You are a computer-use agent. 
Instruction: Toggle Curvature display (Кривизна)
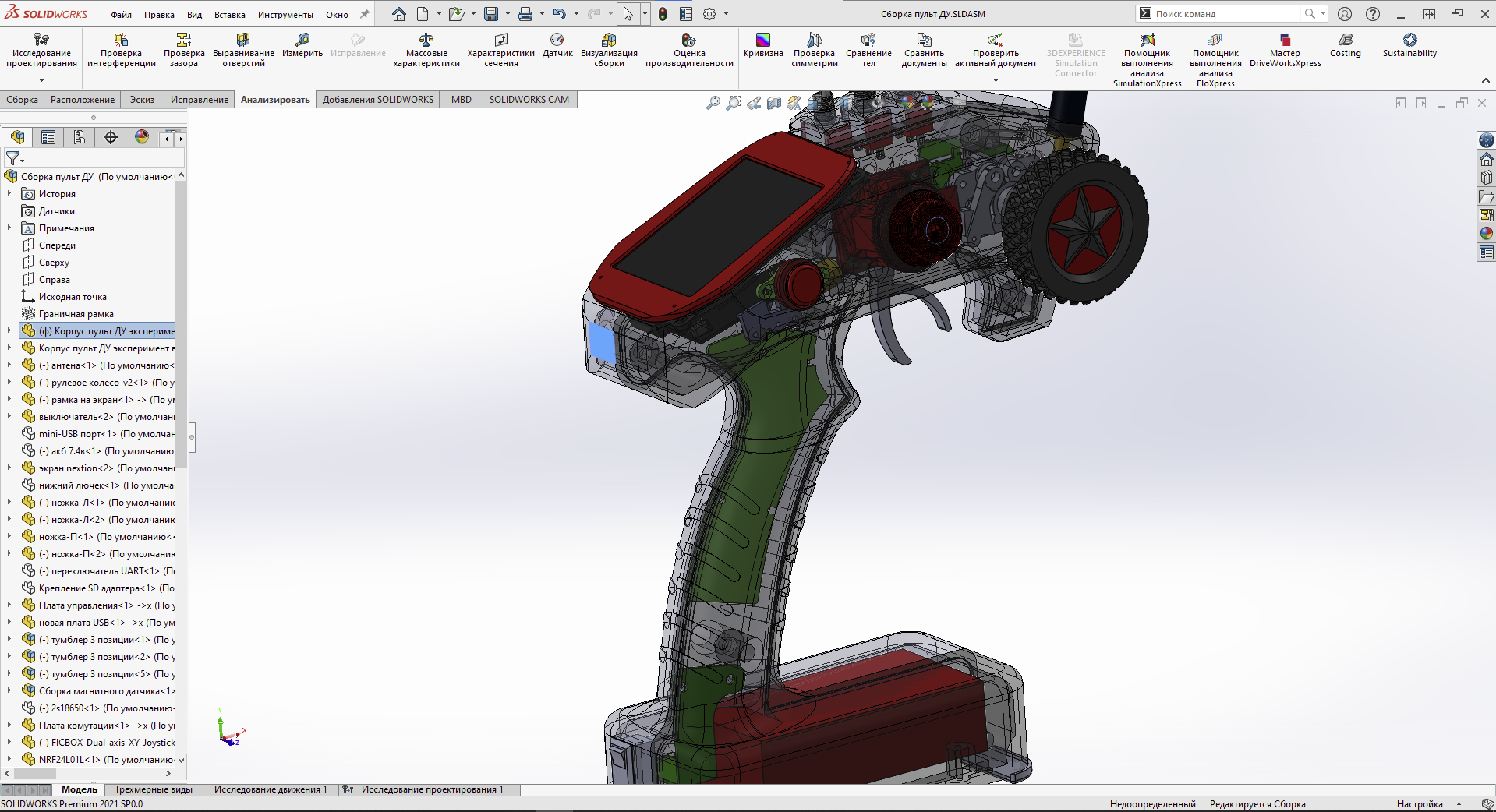[x=763, y=45]
